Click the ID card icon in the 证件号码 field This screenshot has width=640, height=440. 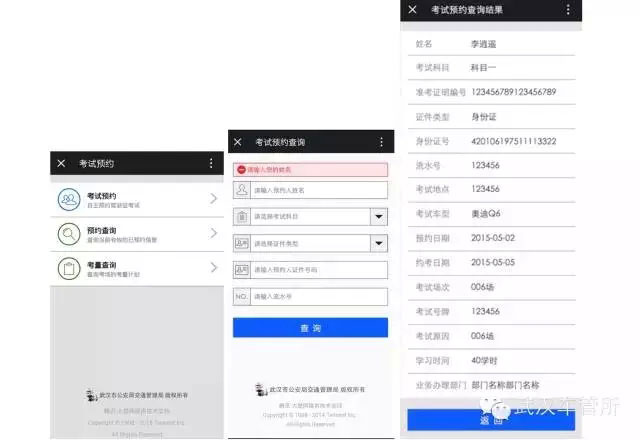pyautogui.click(x=242, y=270)
